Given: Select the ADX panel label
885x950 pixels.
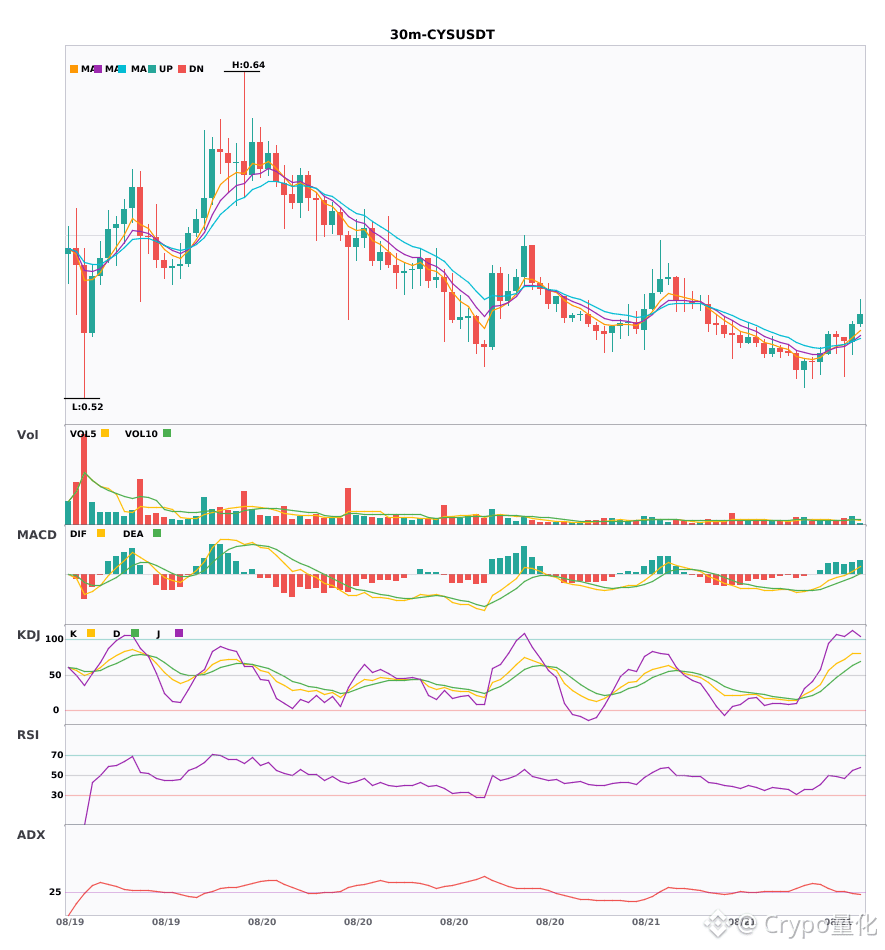Looking at the screenshot, I should tap(31, 835).
